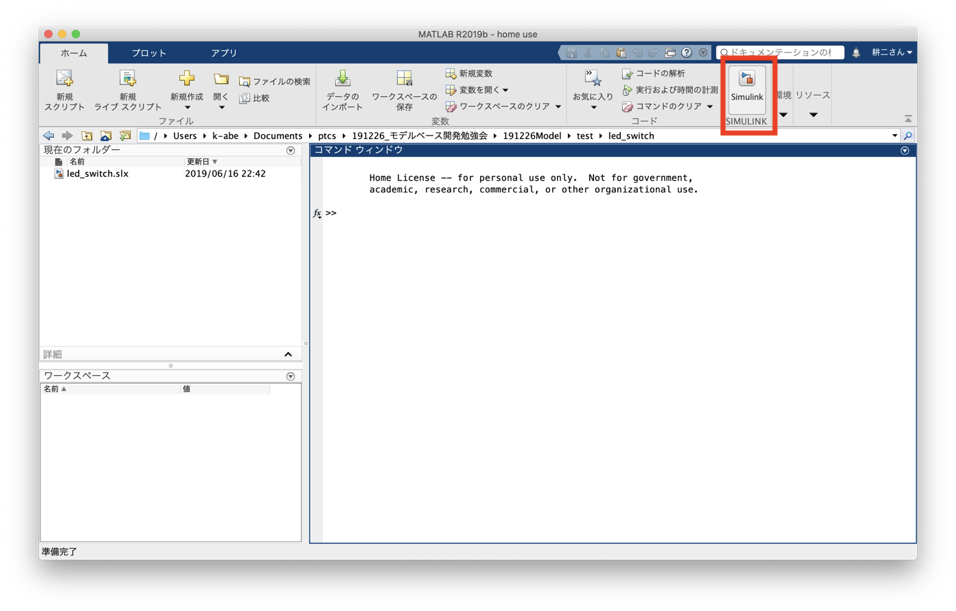Open the Favorites (お気に入り) dropdown

593,108
